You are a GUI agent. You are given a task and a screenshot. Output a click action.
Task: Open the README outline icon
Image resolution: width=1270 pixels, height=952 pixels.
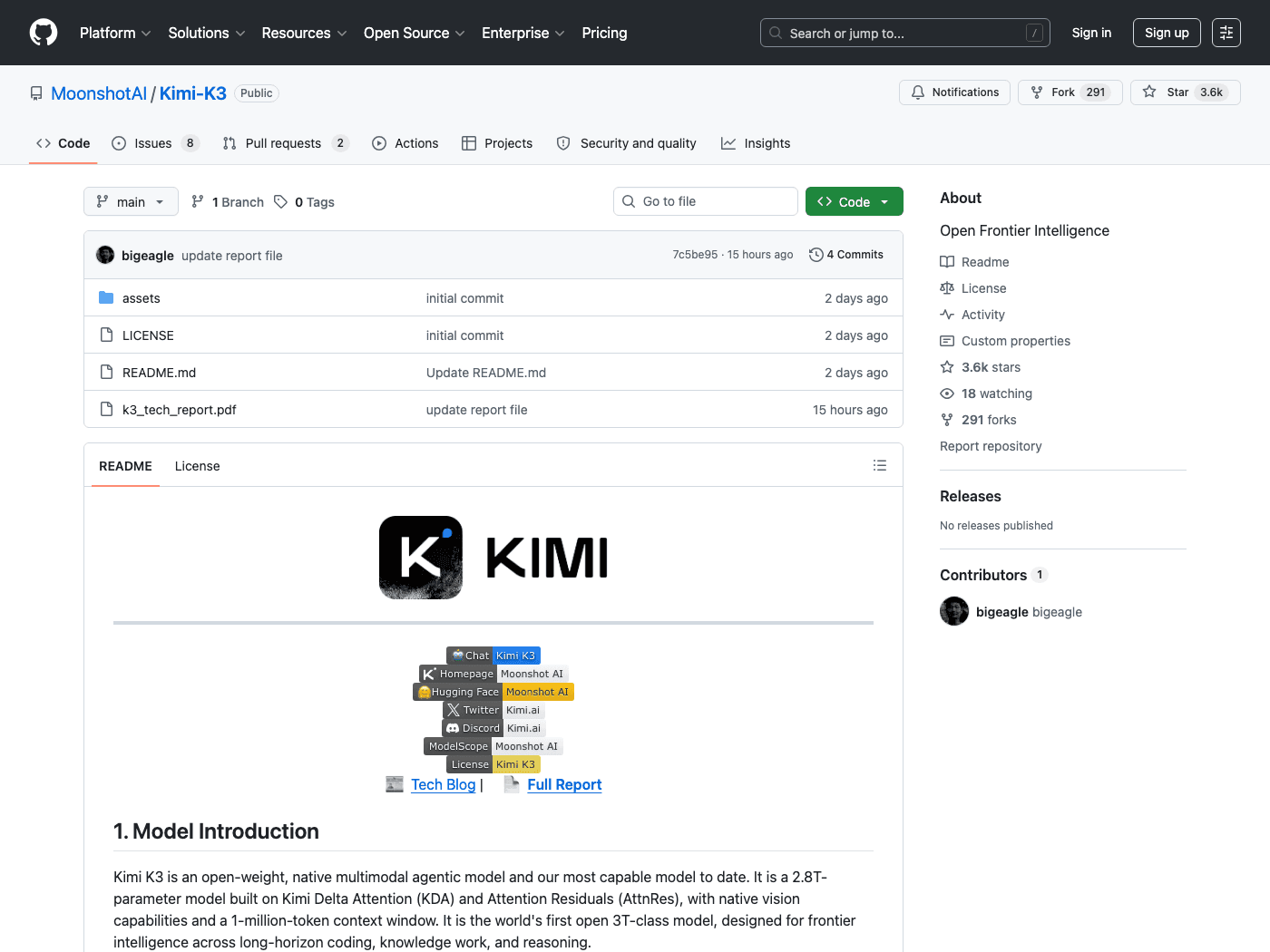880,465
